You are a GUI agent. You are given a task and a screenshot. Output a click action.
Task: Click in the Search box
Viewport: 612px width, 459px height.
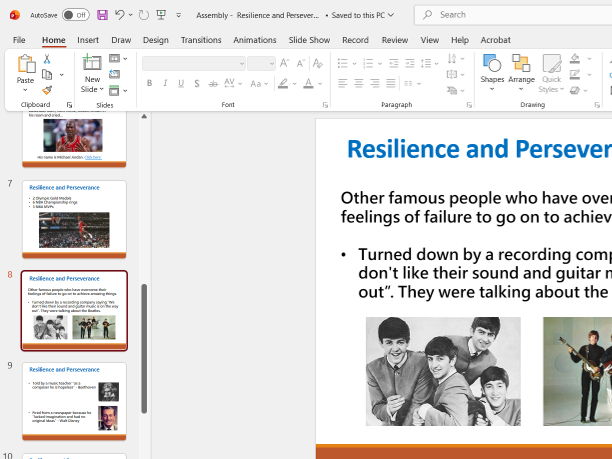pyautogui.click(x=513, y=15)
